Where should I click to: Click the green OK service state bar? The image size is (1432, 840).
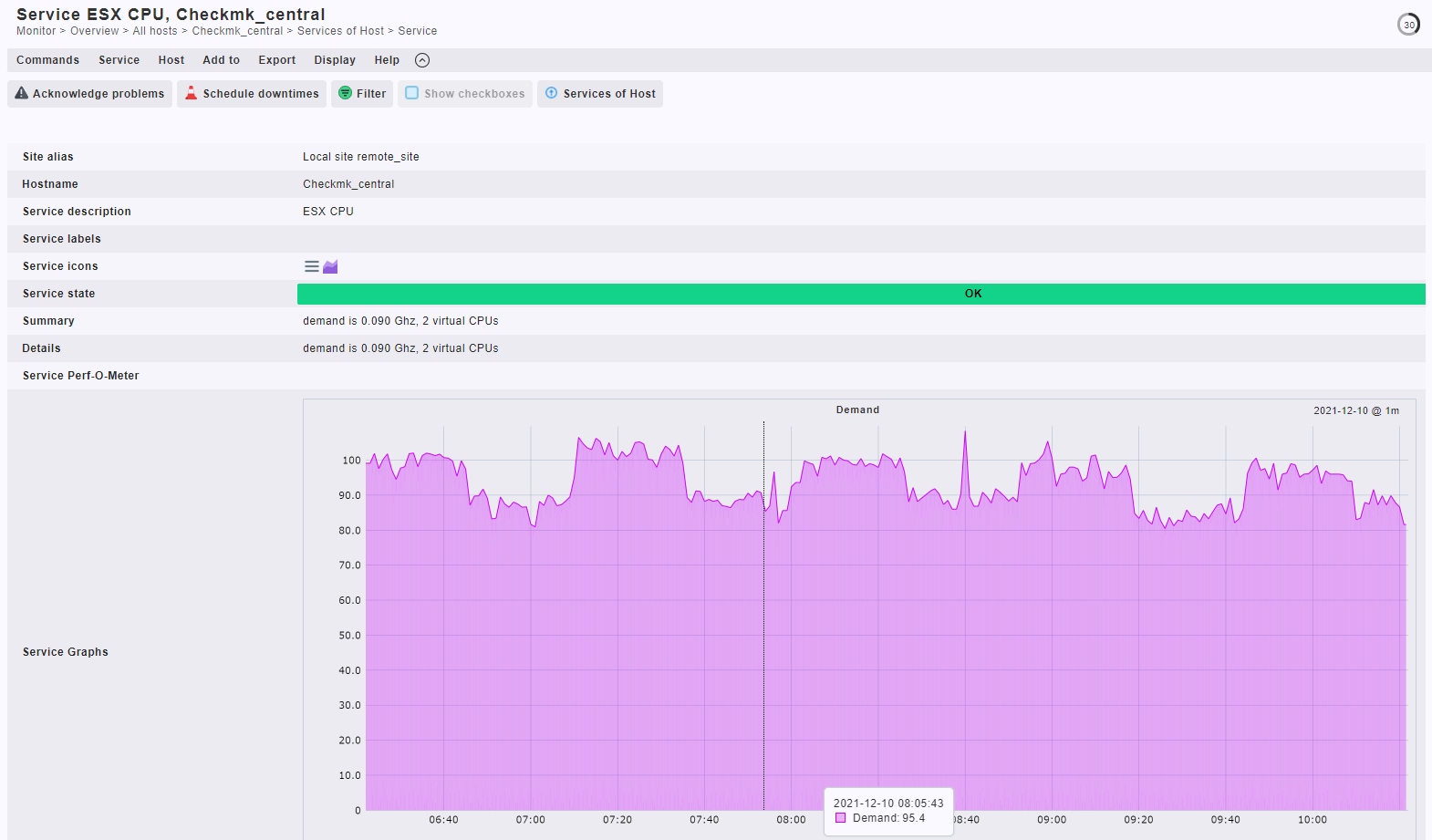861,294
